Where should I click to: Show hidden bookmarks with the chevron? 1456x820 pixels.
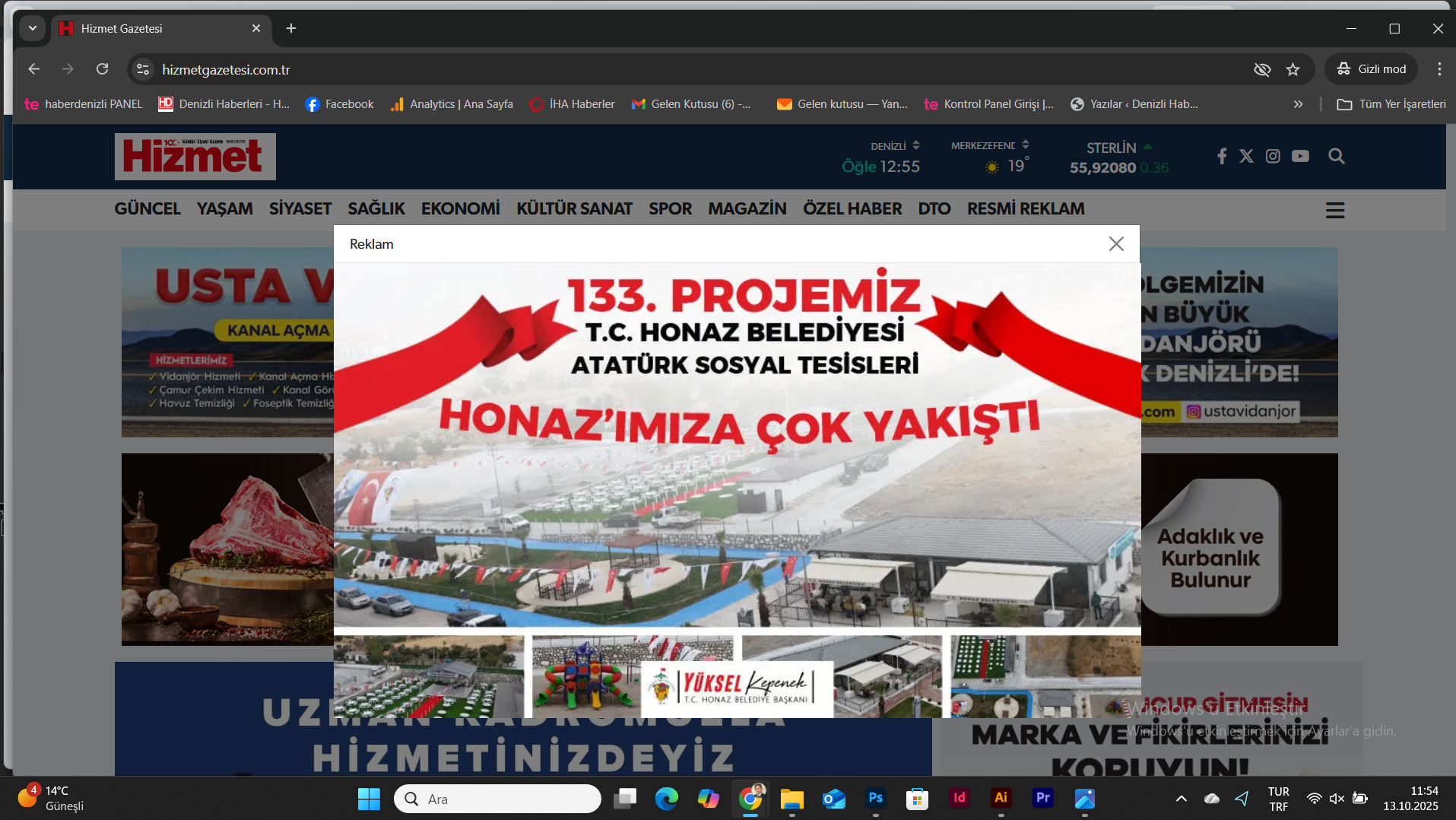click(x=1298, y=104)
